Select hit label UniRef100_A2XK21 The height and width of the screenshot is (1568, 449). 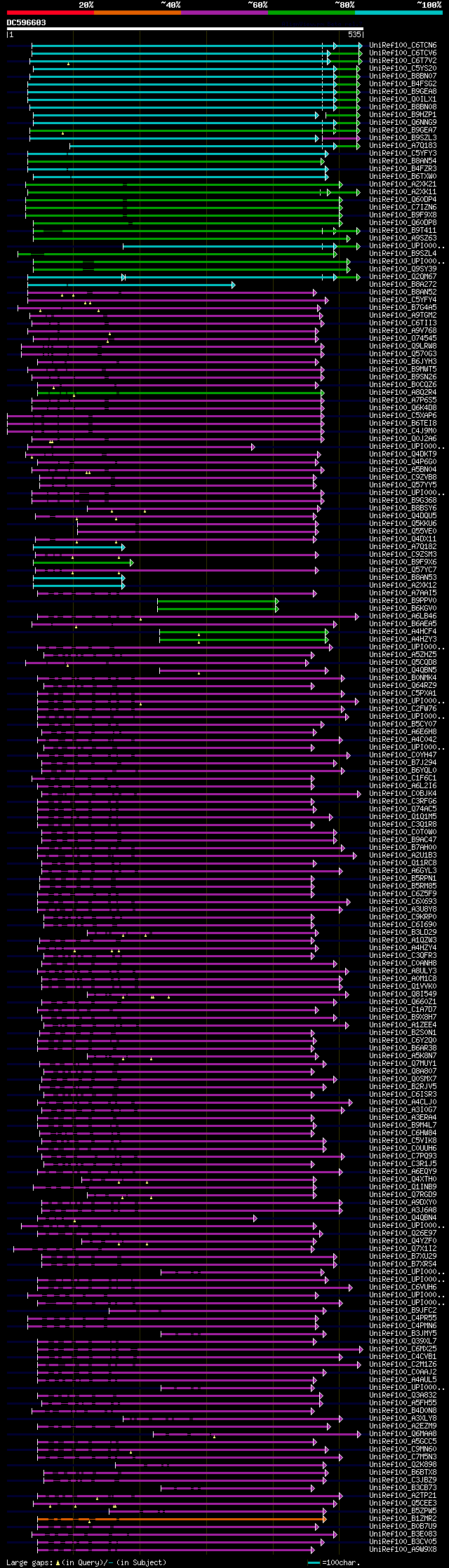click(403, 184)
